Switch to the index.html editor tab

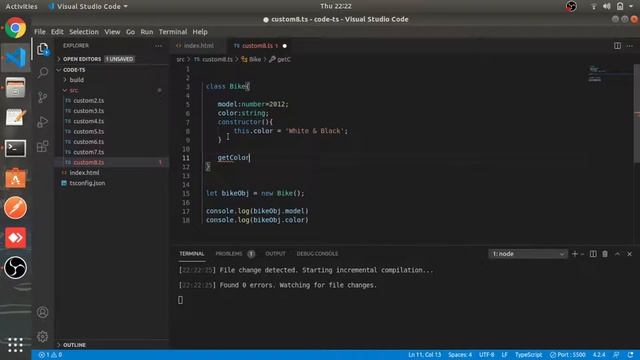[198, 46]
